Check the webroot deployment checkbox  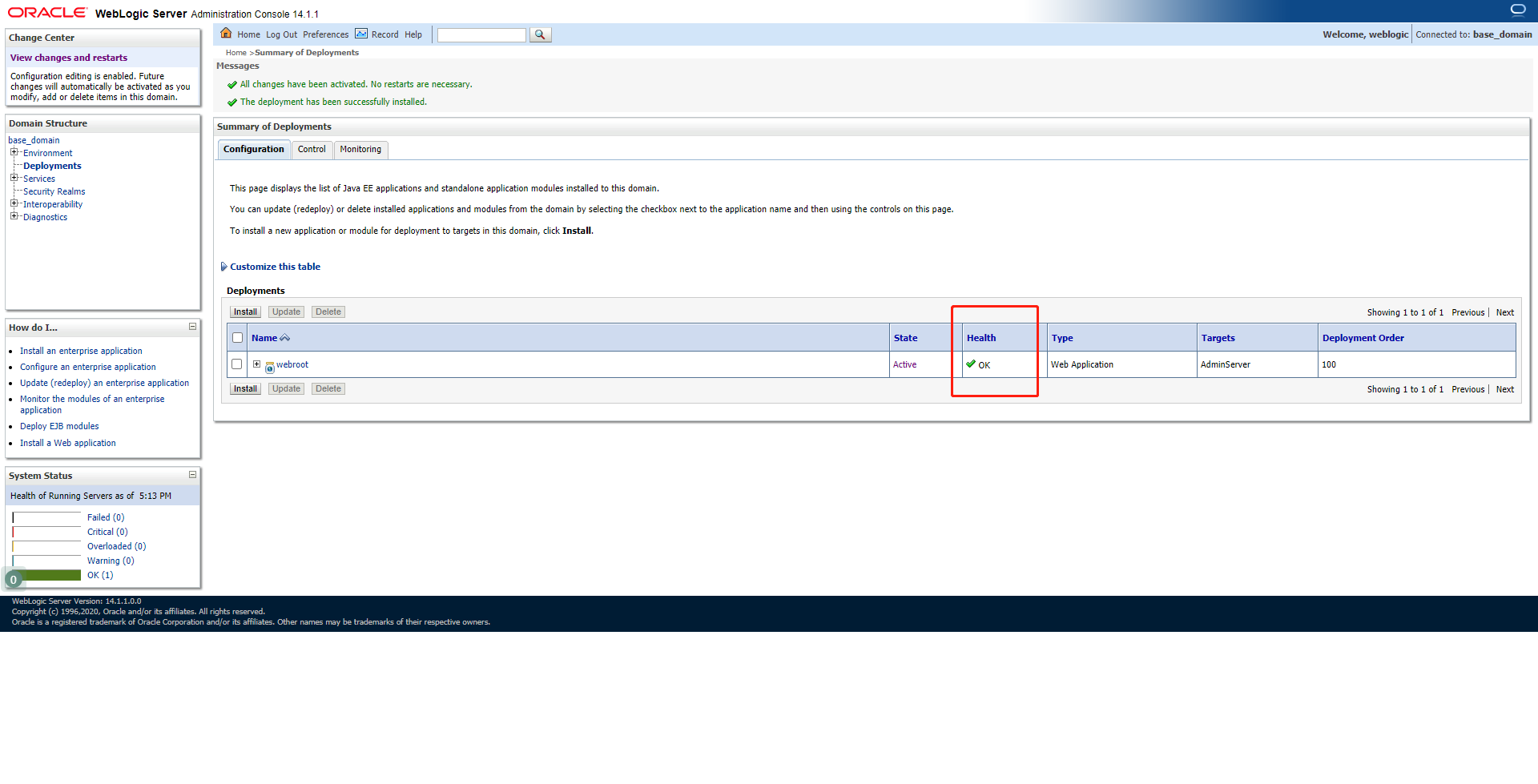coord(236,364)
